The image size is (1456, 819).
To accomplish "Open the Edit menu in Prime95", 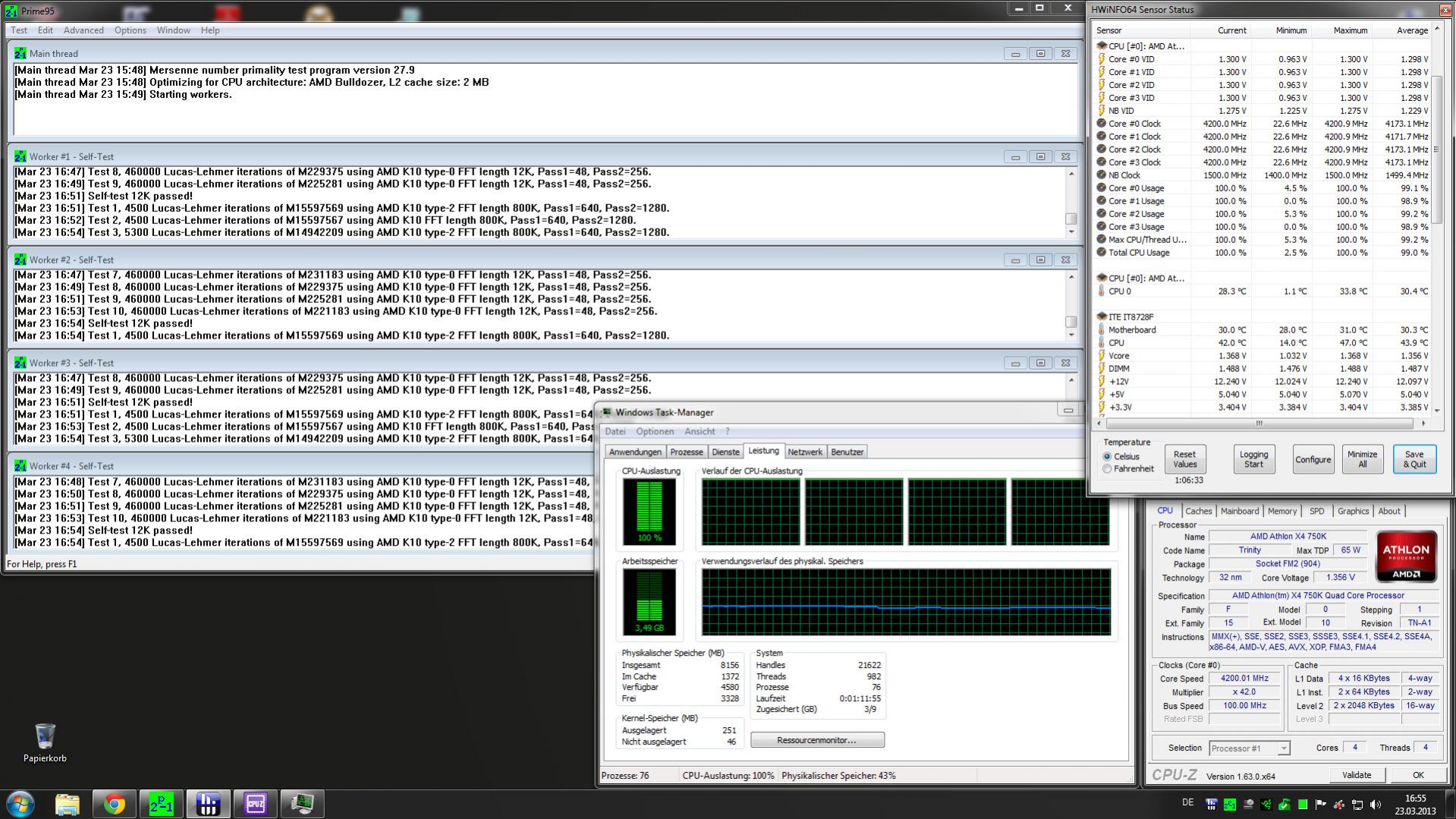I will tap(46, 30).
